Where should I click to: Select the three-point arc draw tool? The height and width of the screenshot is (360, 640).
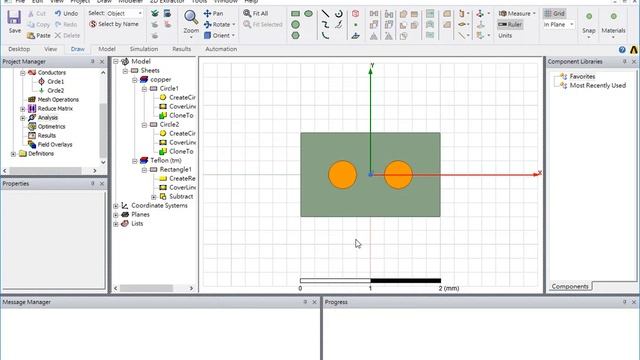coord(325,36)
